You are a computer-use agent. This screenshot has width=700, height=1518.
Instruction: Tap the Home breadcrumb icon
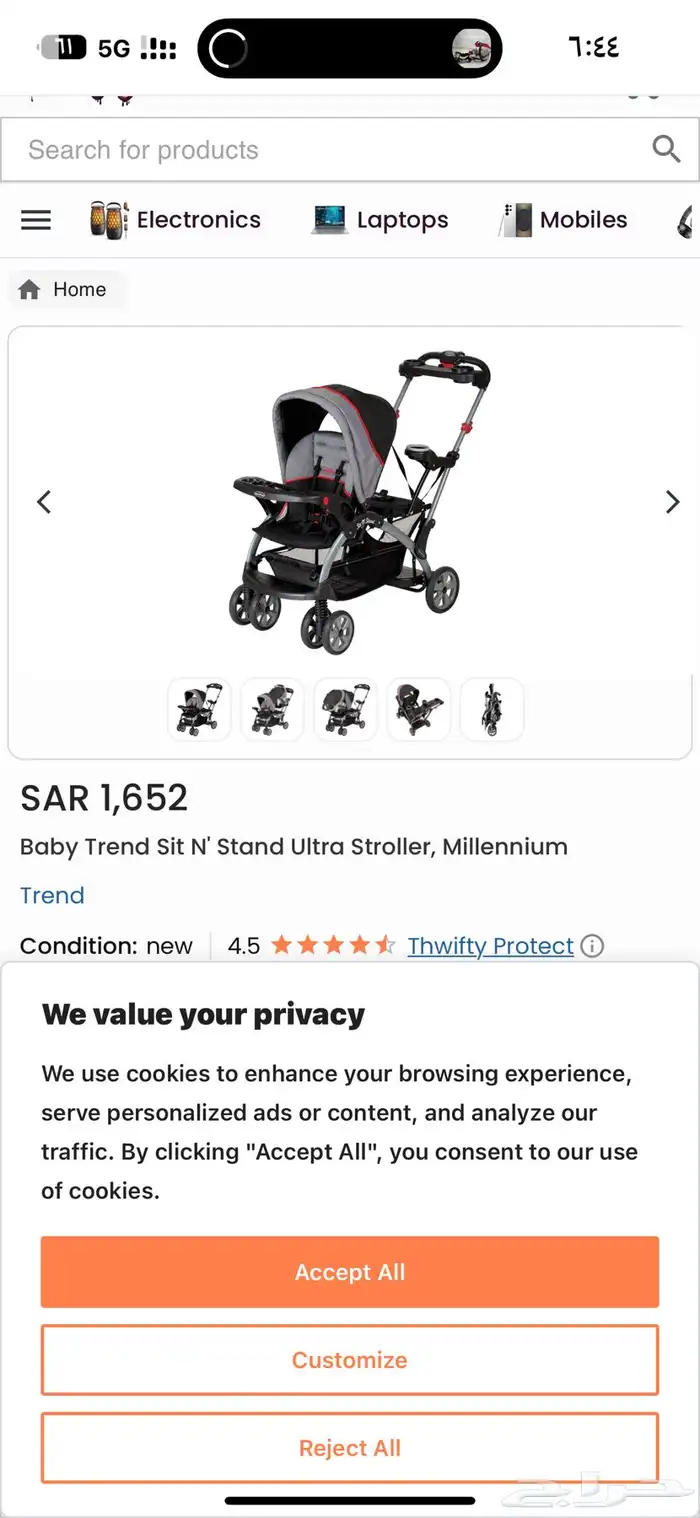pos(30,290)
